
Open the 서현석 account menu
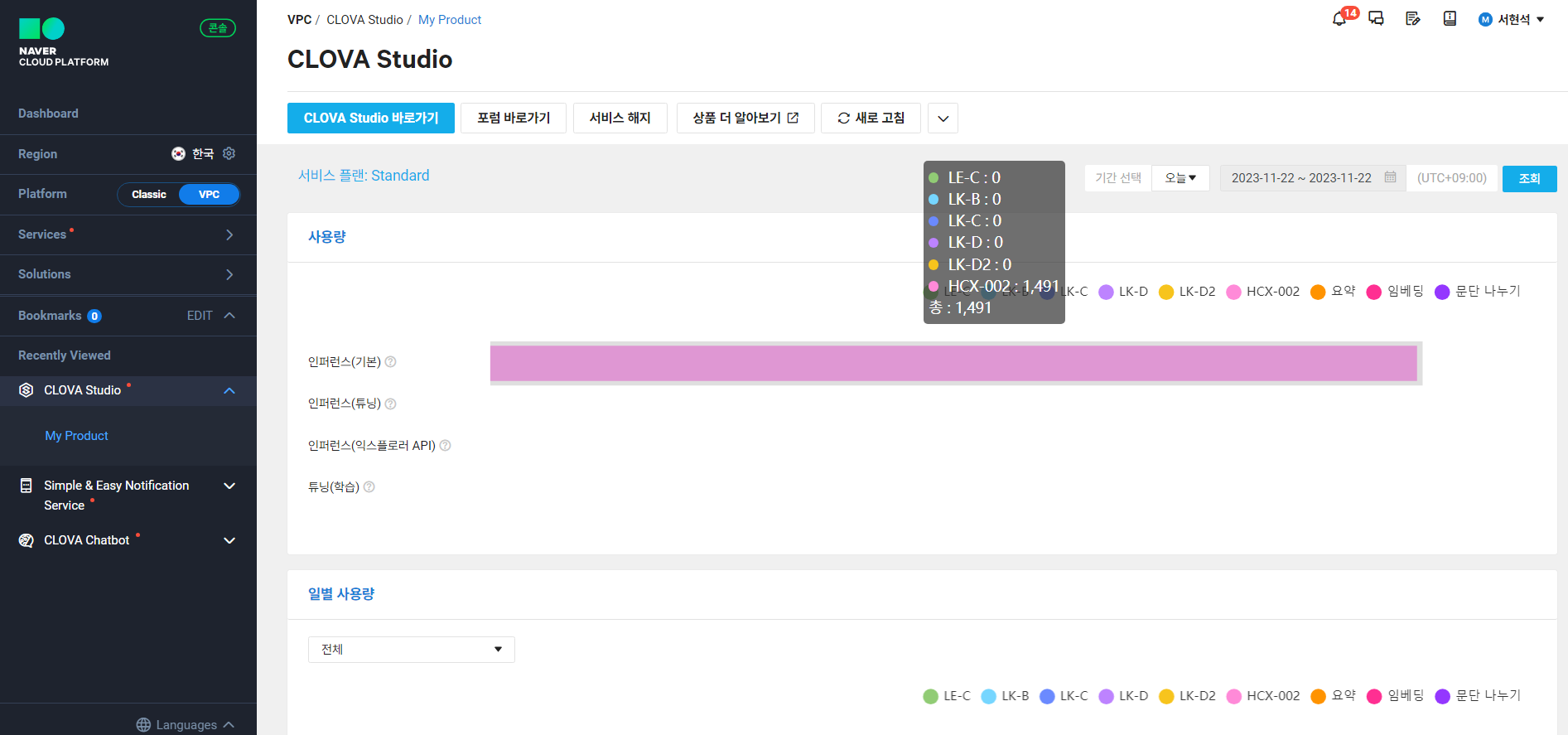(x=1512, y=19)
